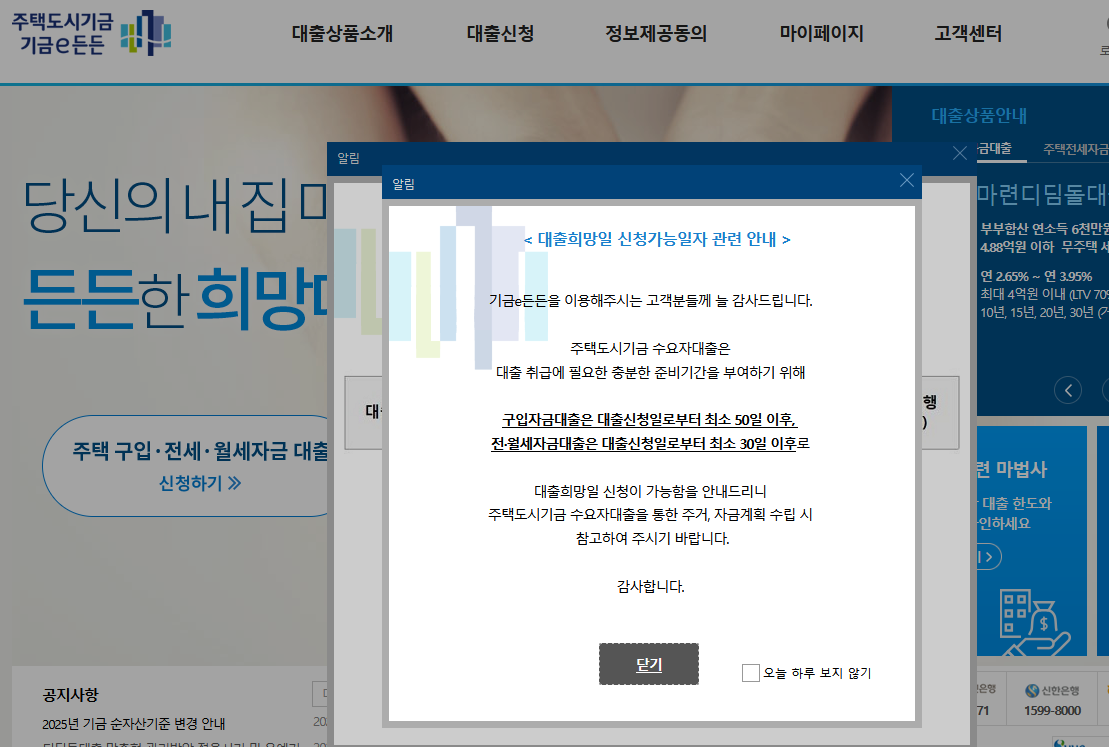Click the 대출희망일 신청가능일자 관련 안내 title
1109x747 pixels.
pos(656,239)
